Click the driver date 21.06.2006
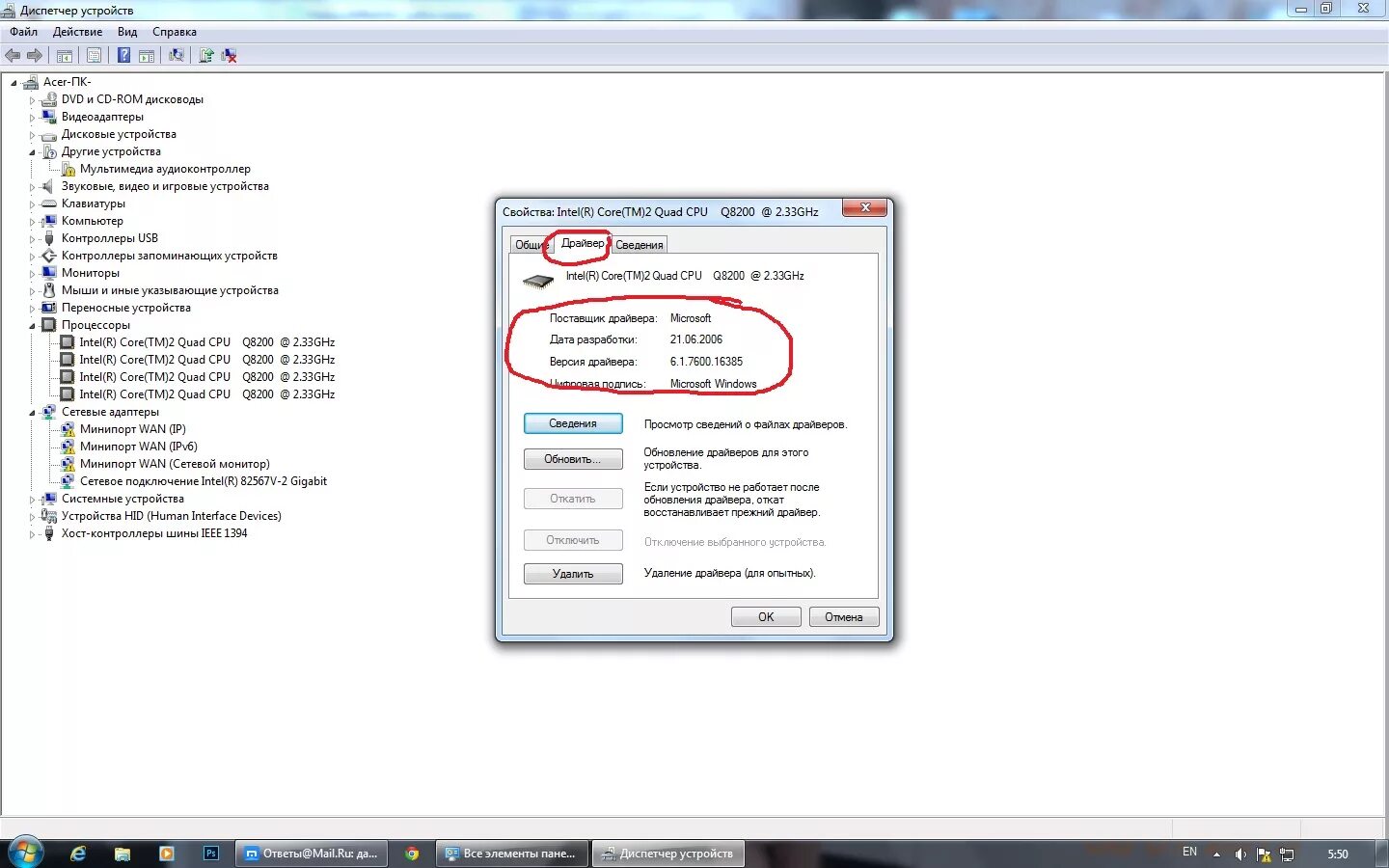The height and width of the screenshot is (868, 1389). pyautogui.click(x=695, y=339)
